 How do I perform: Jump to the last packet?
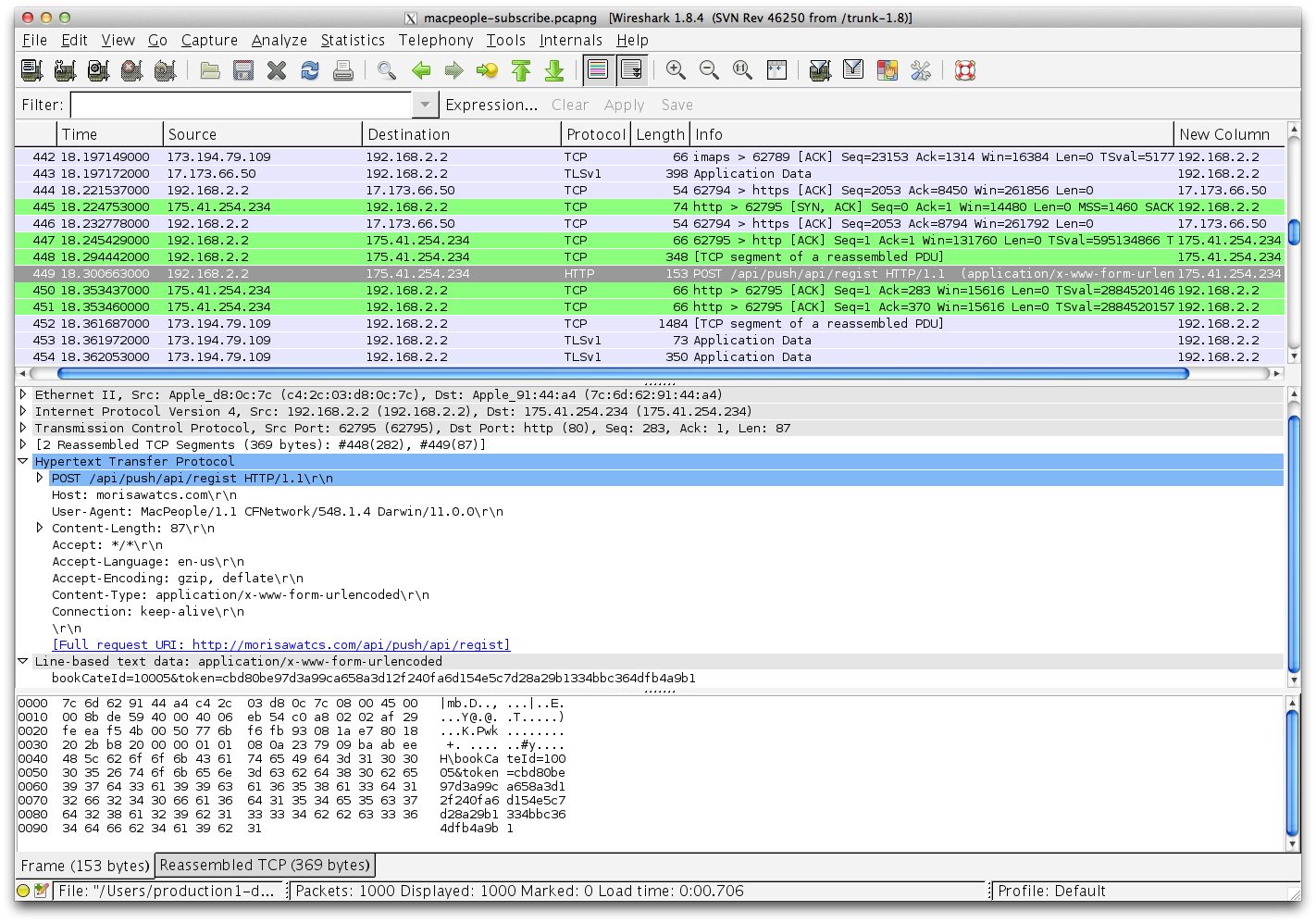click(x=554, y=70)
